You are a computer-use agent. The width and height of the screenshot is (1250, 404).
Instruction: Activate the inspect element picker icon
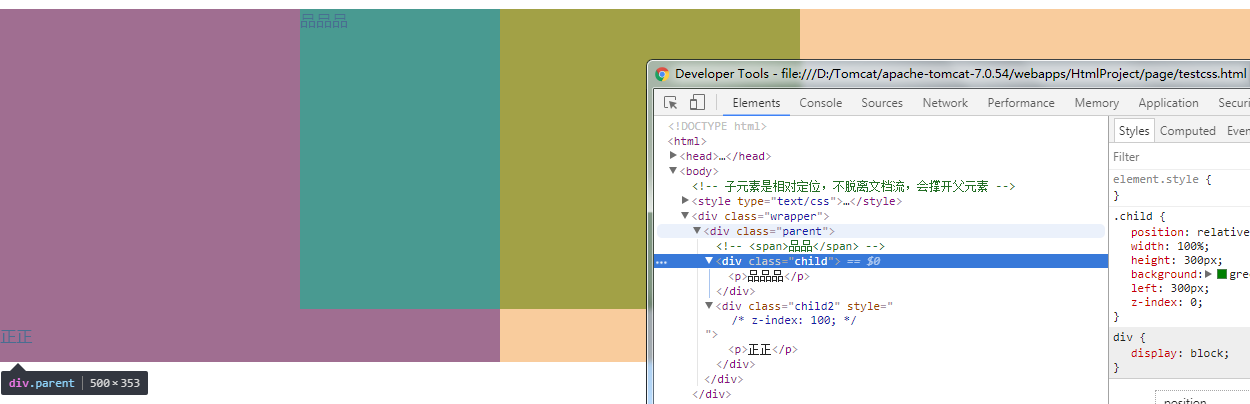pyautogui.click(x=671, y=103)
